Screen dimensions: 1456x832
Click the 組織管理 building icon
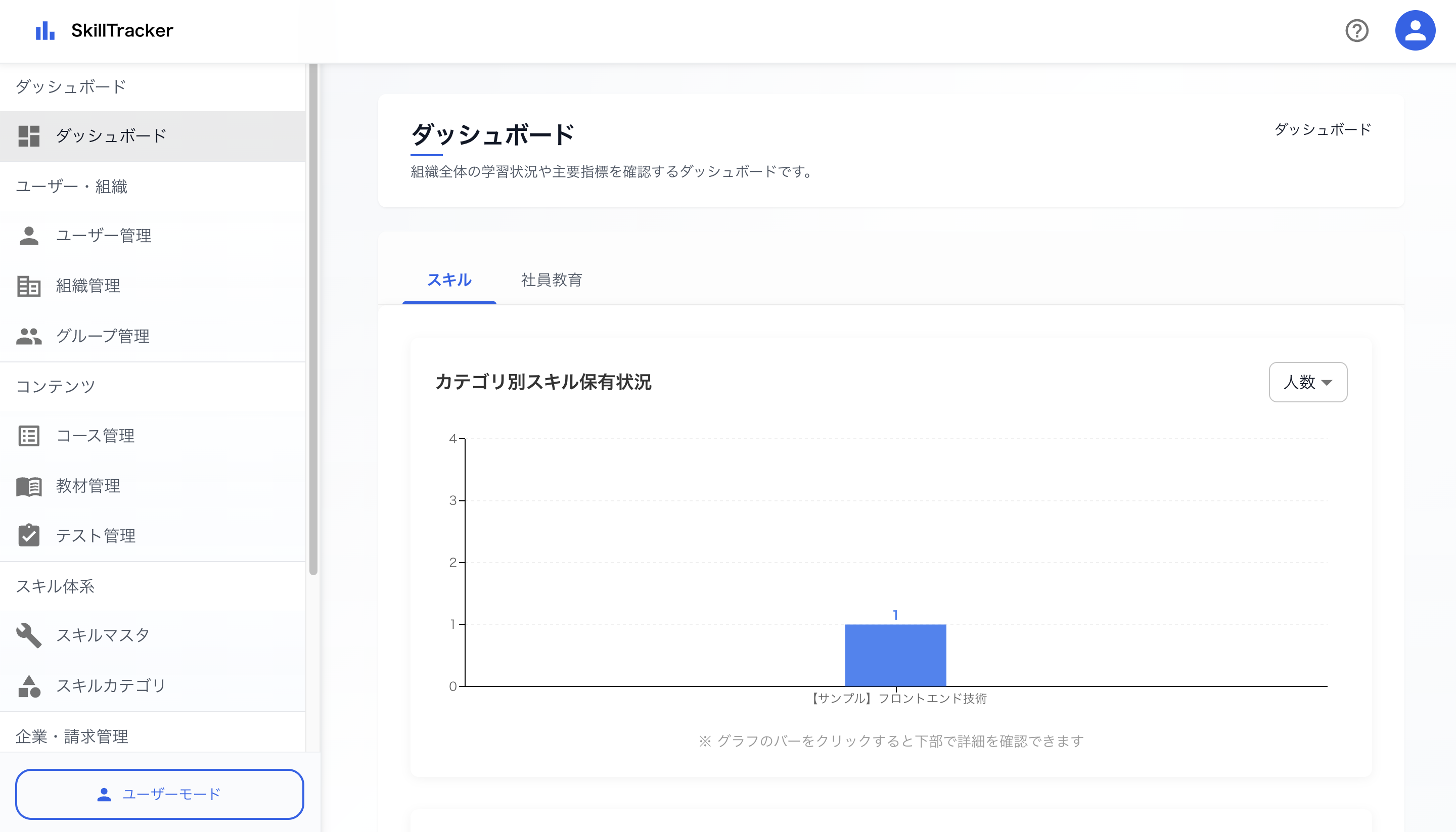[29, 286]
